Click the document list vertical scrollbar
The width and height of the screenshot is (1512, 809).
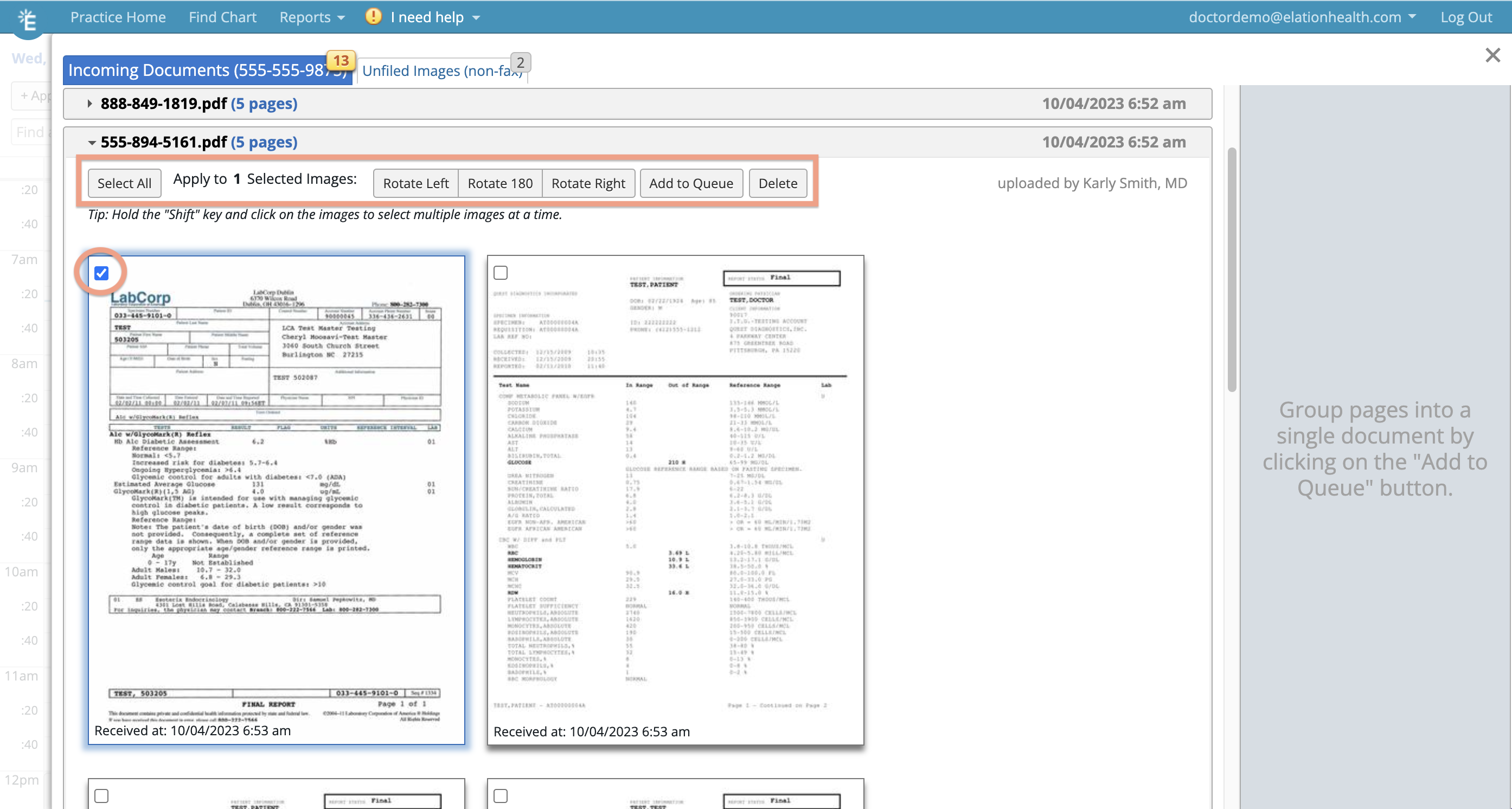[1232, 270]
